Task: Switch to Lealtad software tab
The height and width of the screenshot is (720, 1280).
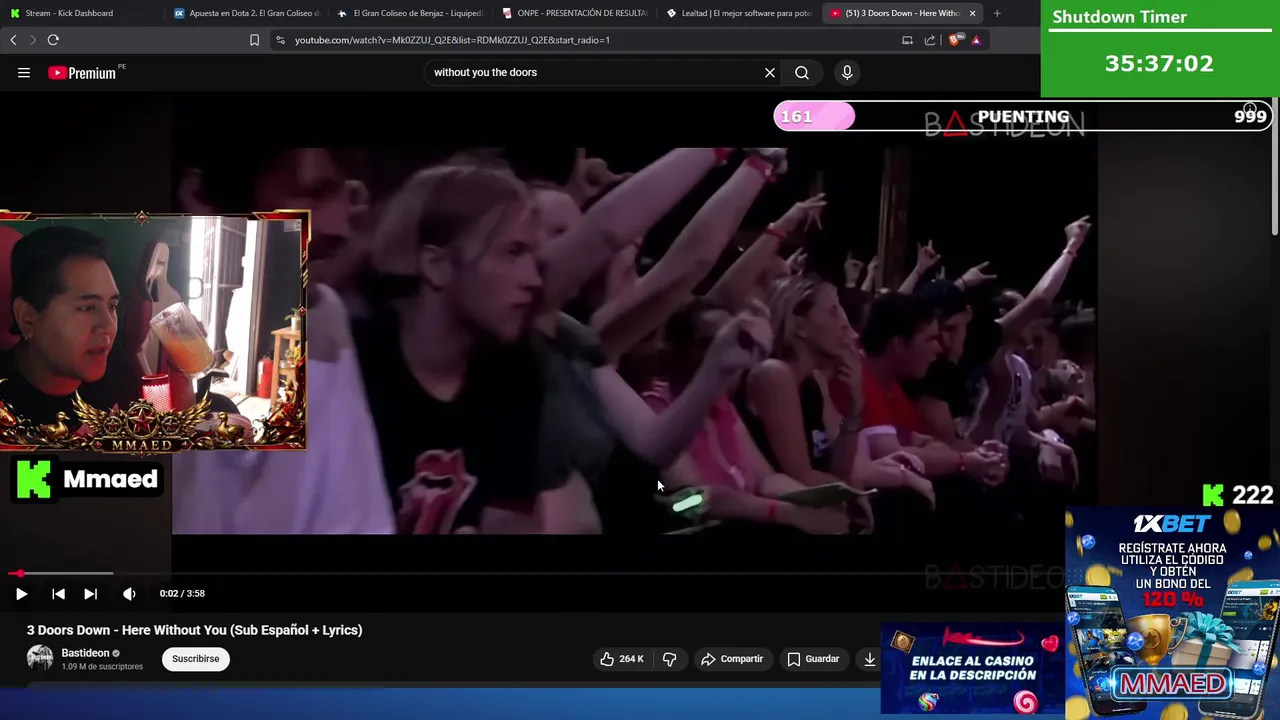Action: coord(738,13)
